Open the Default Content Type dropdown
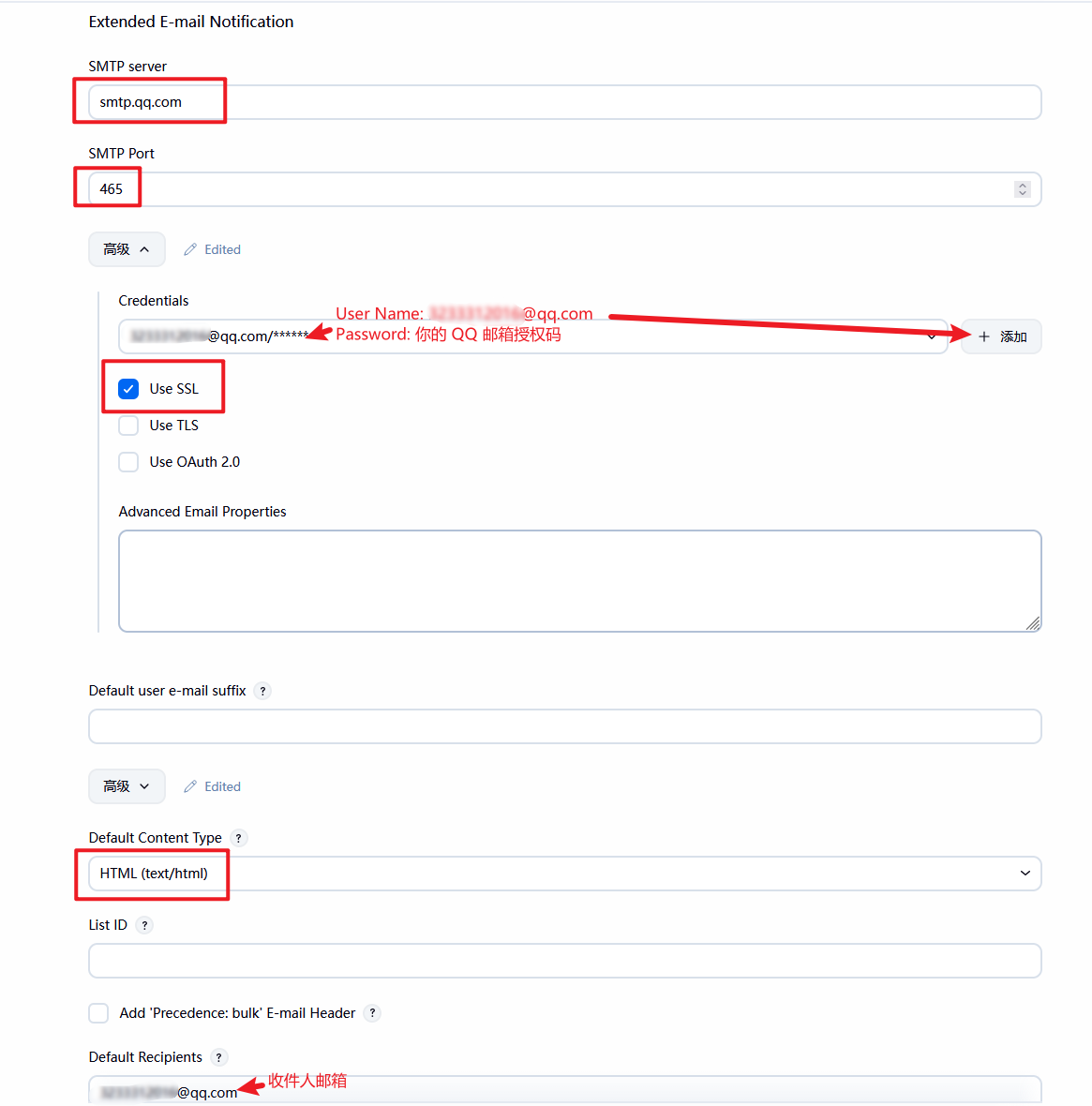 [565, 874]
